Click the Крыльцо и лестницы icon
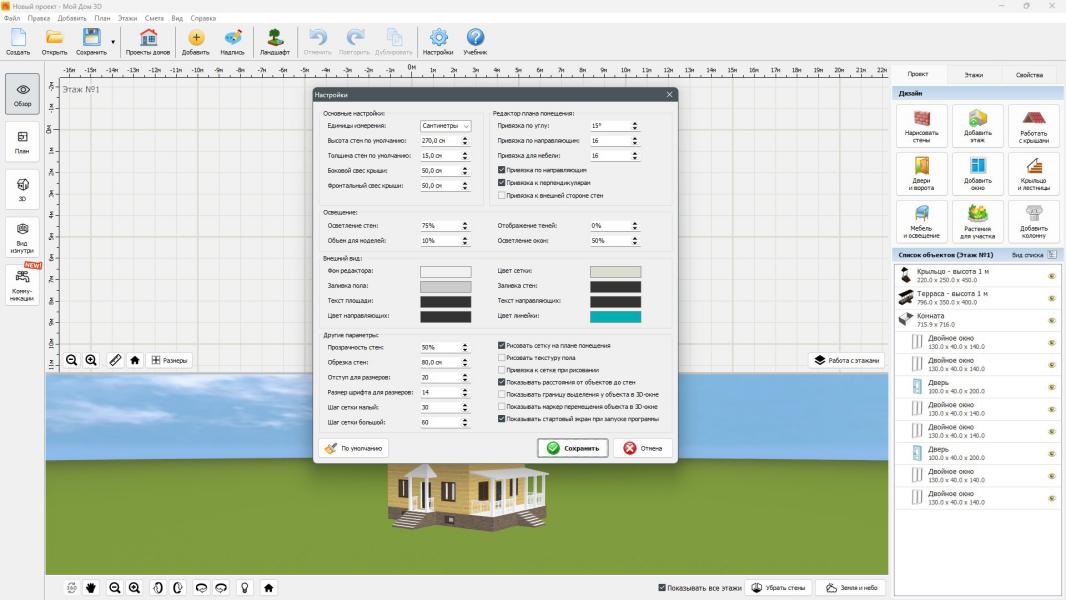1066x600 pixels. (1034, 173)
